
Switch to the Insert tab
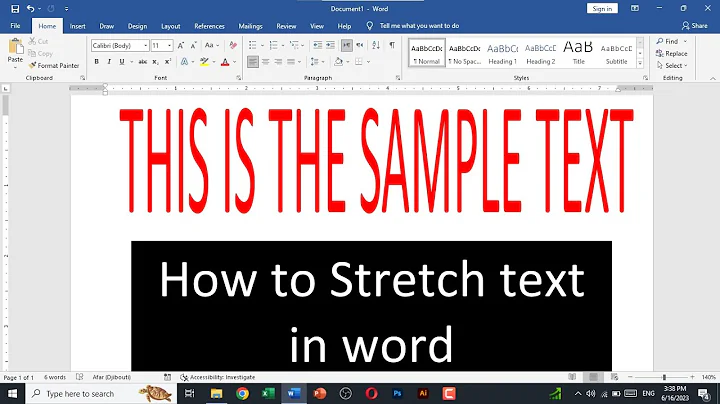78,26
